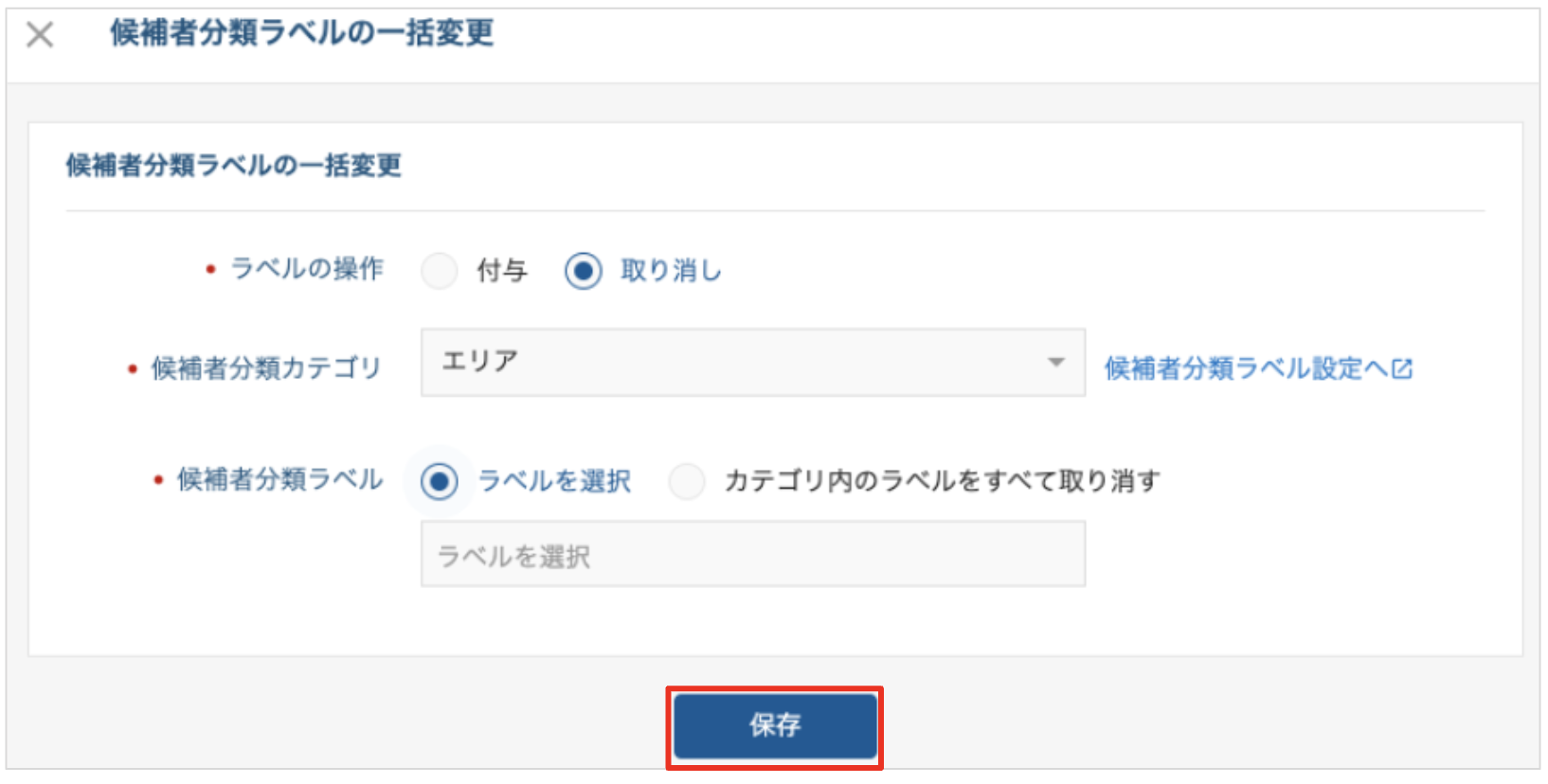
Task: Click the 候補者分類ラベル field label
Action: tap(279, 479)
